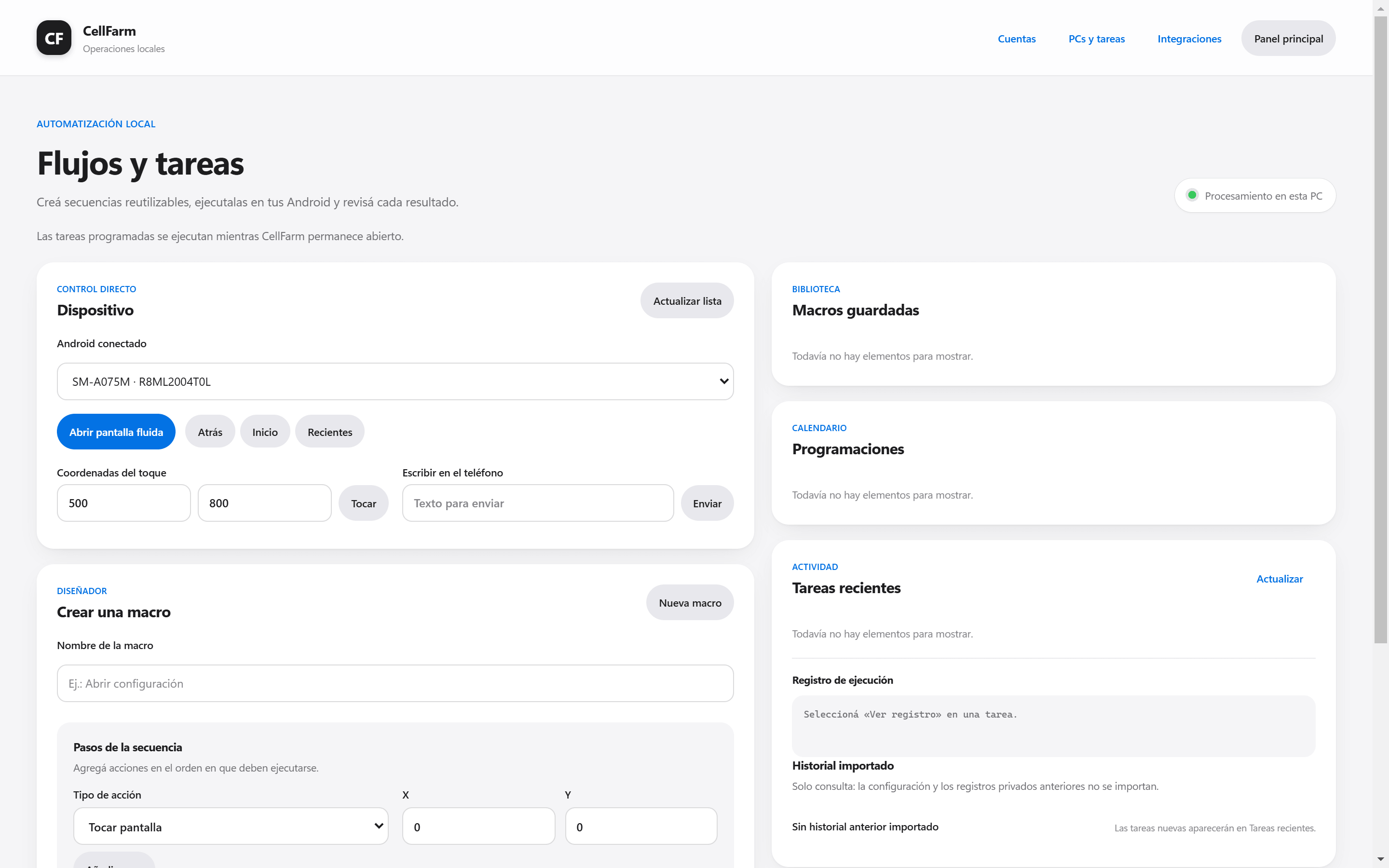Click the Macros guardadas heading
Image resolution: width=1389 pixels, height=868 pixels.
855,310
